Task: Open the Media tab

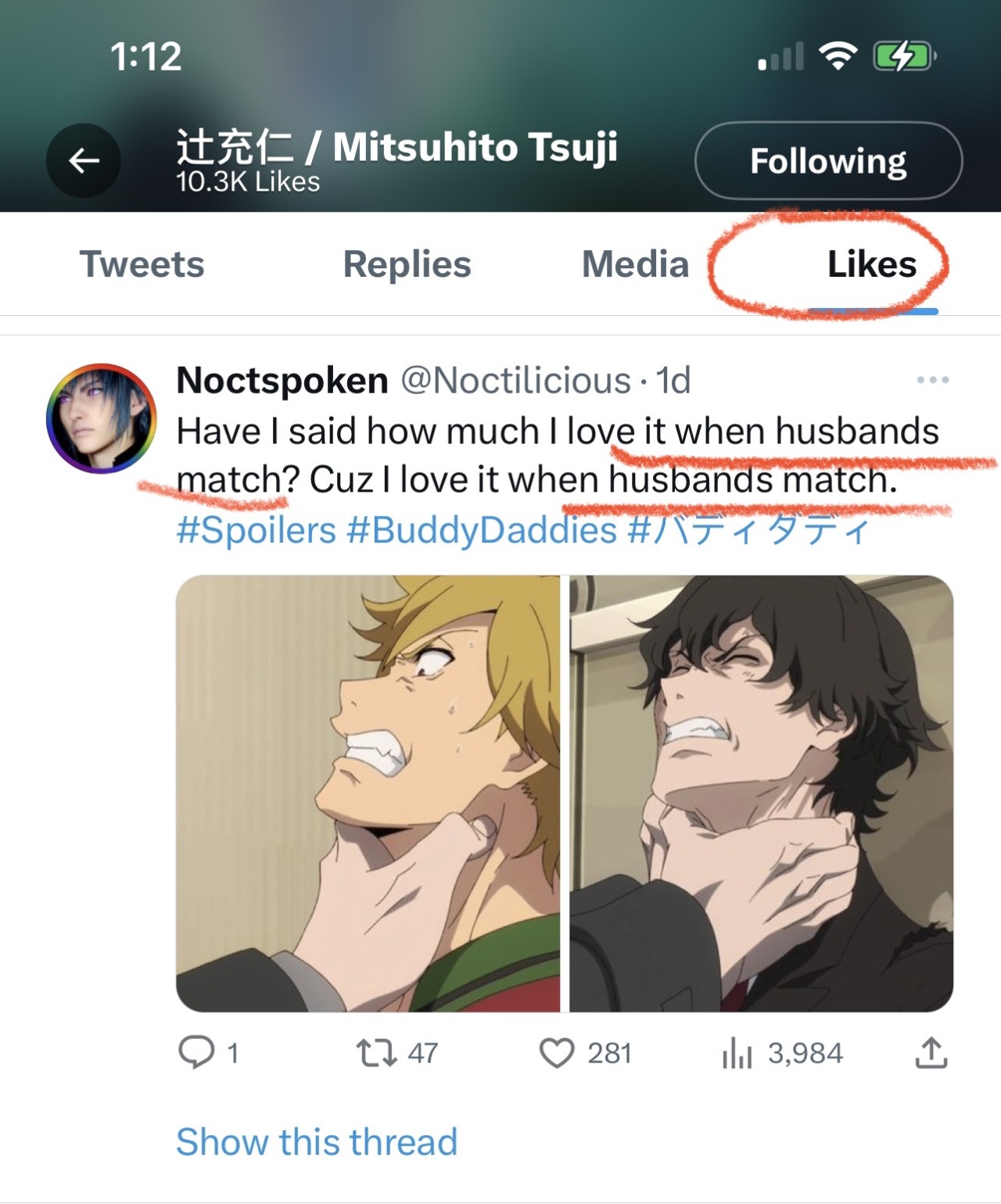Action: [635, 264]
